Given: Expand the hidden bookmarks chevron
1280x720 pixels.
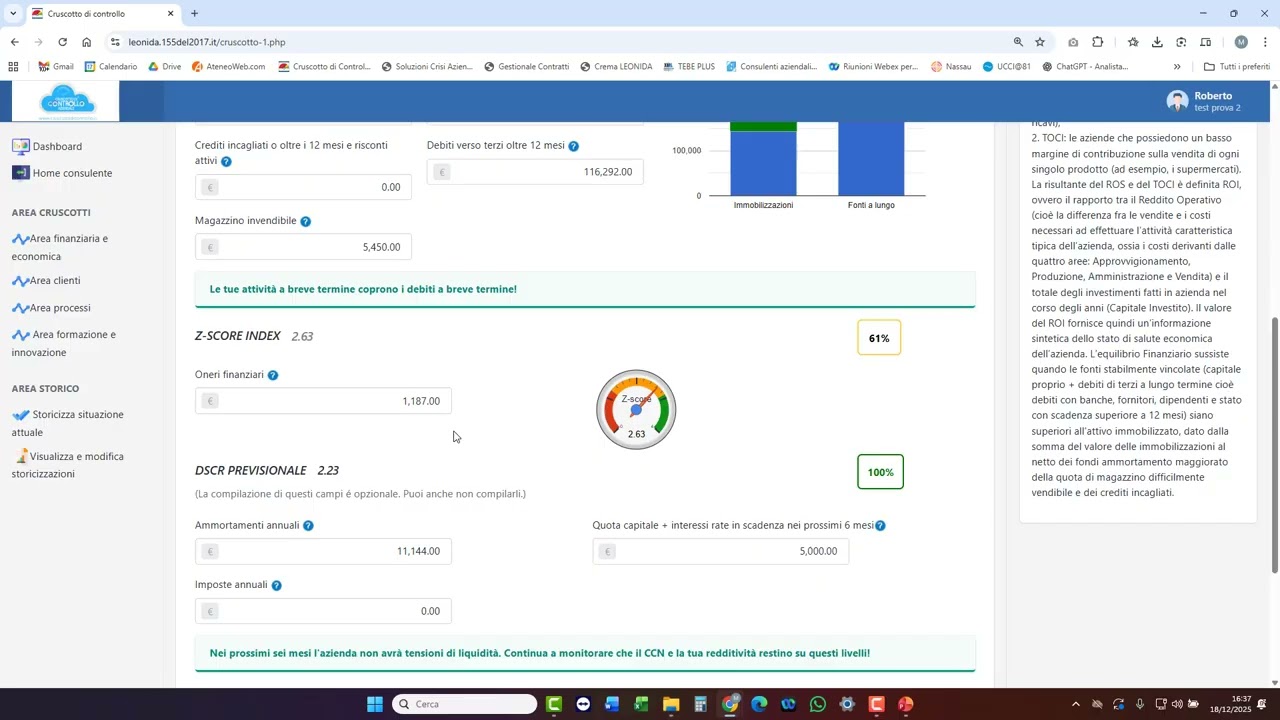Looking at the screenshot, I should tap(1177, 67).
